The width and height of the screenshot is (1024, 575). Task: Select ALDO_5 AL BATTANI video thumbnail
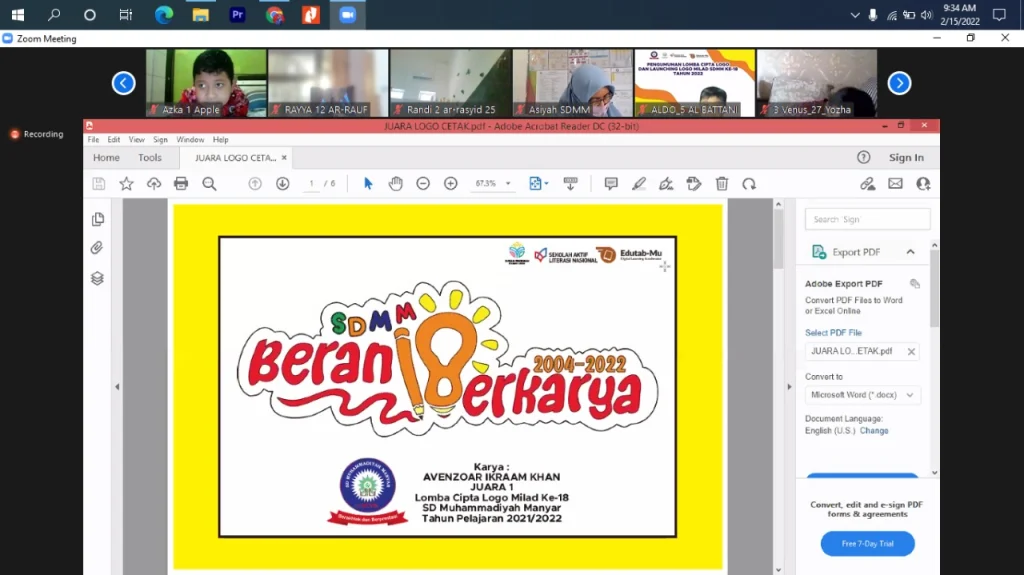pyautogui.click(x=695, y=83)
